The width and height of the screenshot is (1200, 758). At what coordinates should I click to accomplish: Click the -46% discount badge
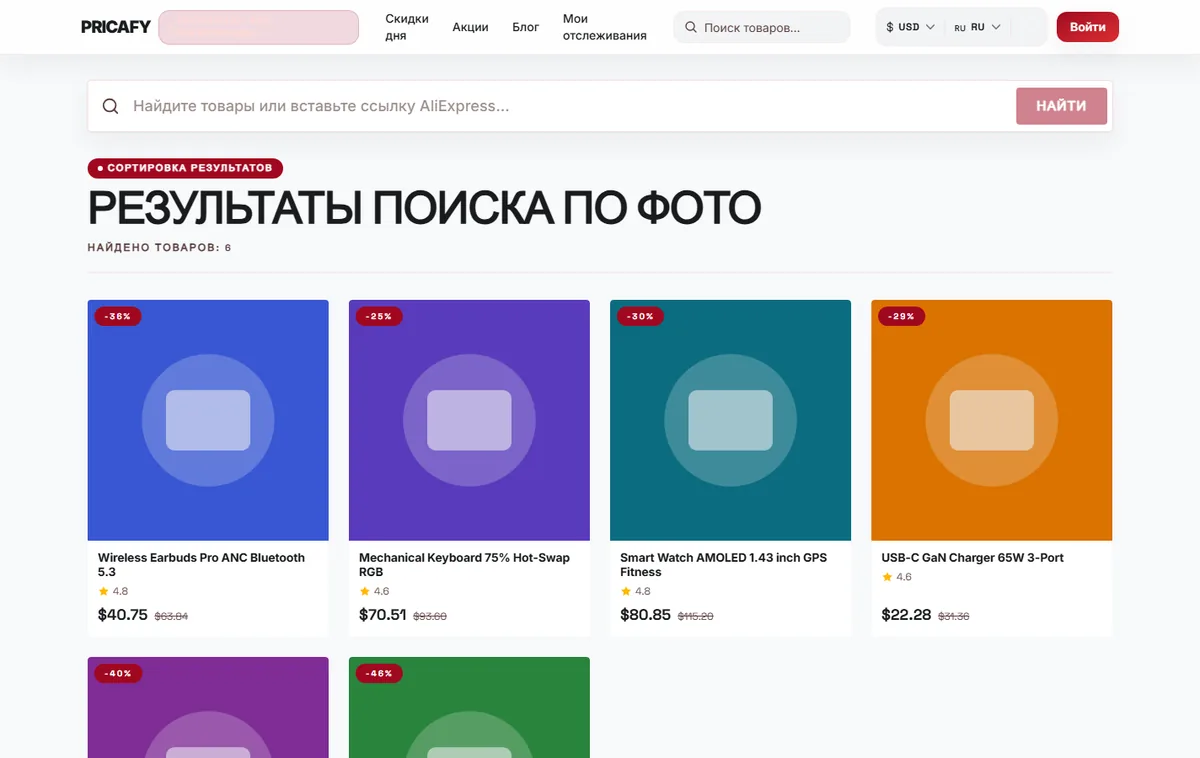tap(379, 673)
